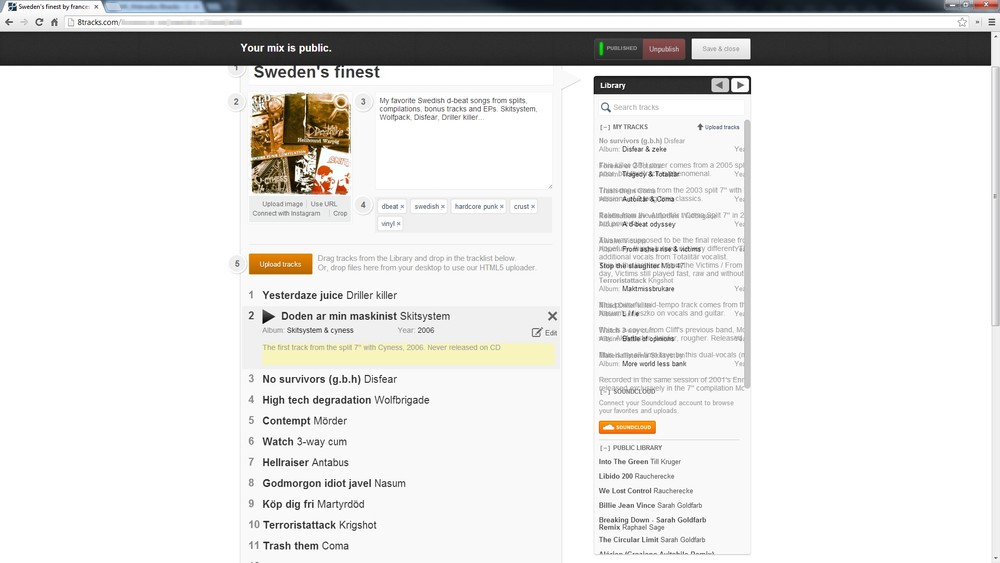The height and width of the screenshot is (563, 1000).
Task: Go to browser home icon
Action: [x=54, y=22]
